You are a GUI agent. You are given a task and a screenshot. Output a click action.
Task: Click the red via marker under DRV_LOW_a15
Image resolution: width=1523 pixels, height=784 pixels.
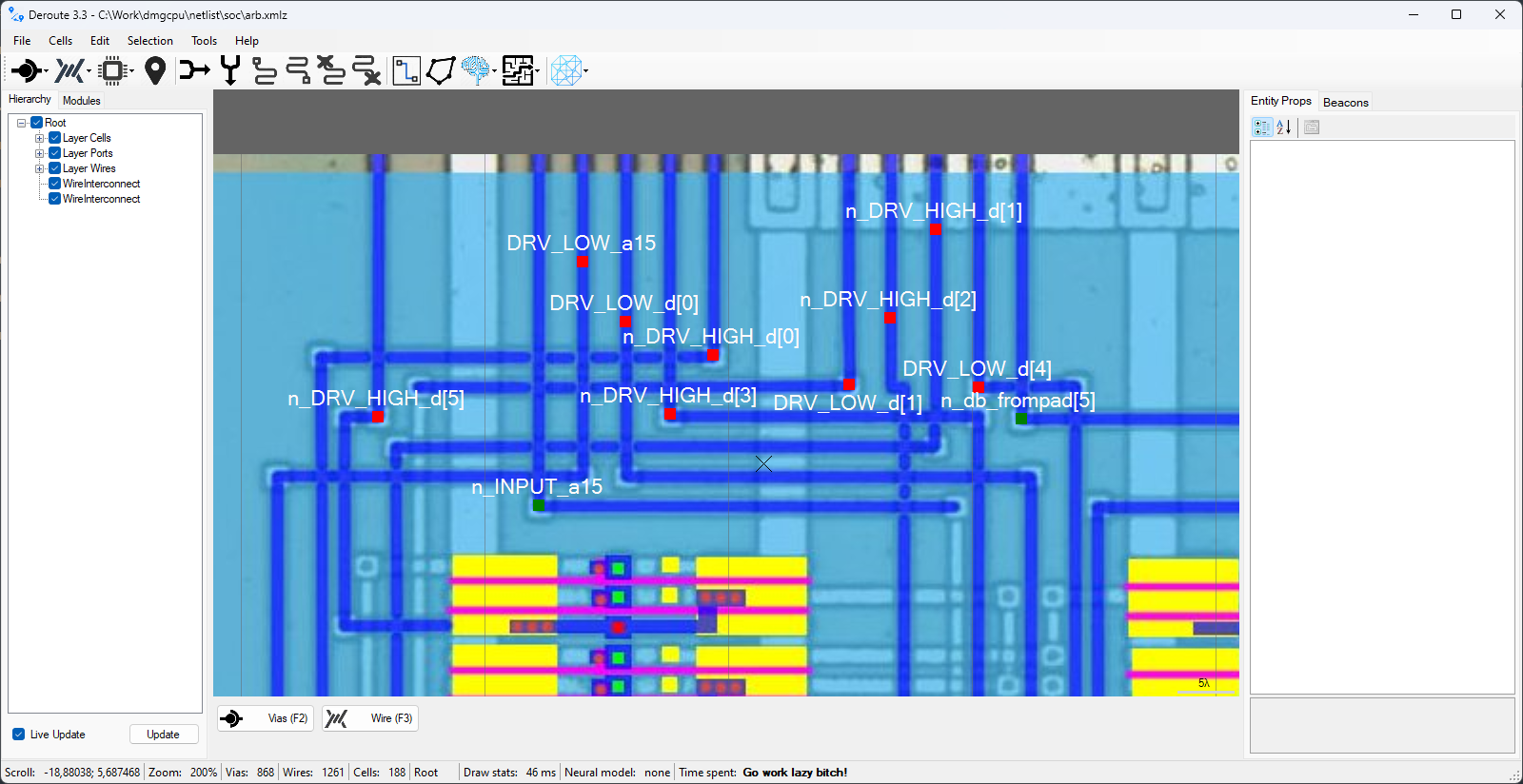click(x=582, y=263)
